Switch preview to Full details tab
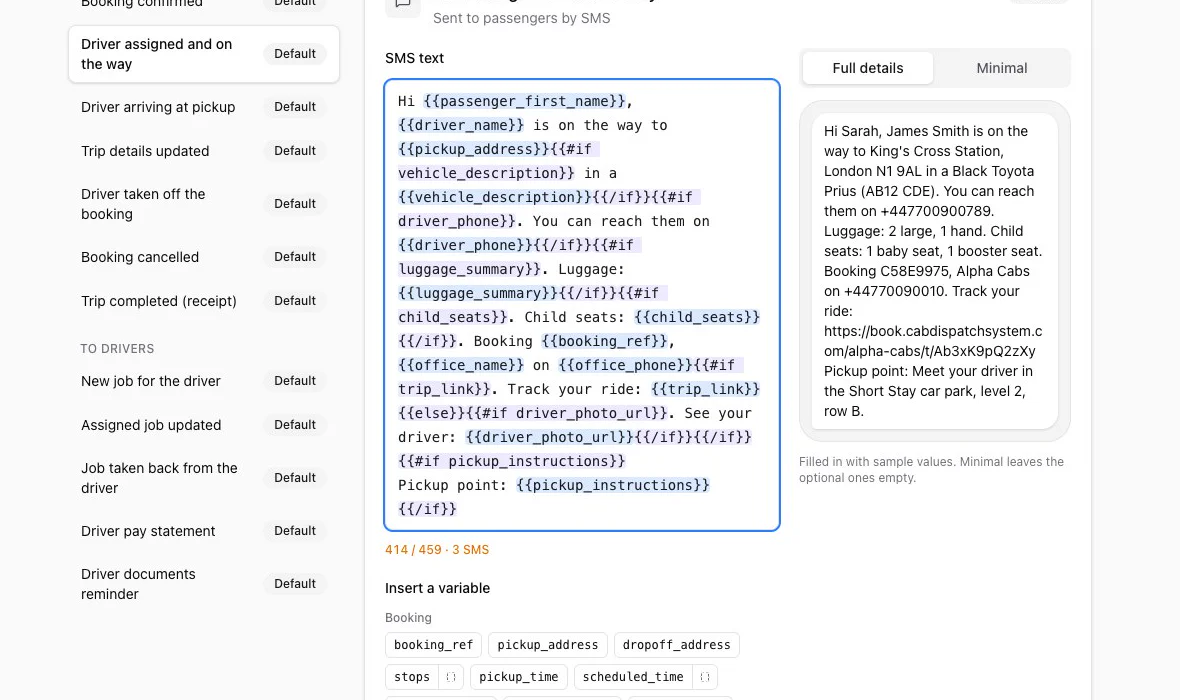The height and width of the screenshot is (700, 1180). click(x=868, y=68)
